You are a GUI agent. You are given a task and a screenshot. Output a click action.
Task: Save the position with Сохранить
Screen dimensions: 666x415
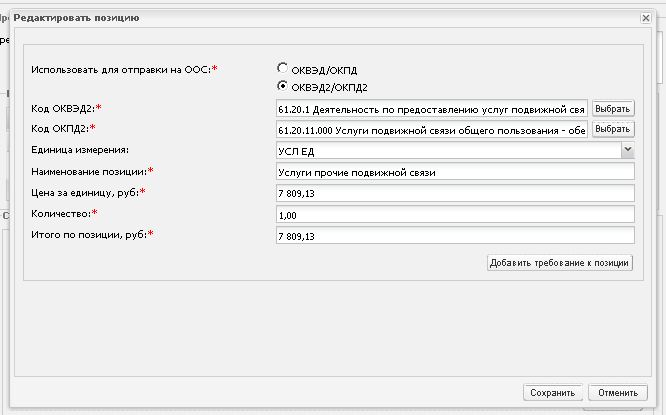click(x=553, y=393)
